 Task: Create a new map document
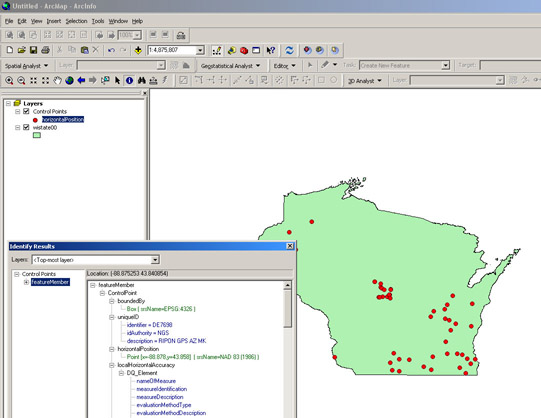10,50
